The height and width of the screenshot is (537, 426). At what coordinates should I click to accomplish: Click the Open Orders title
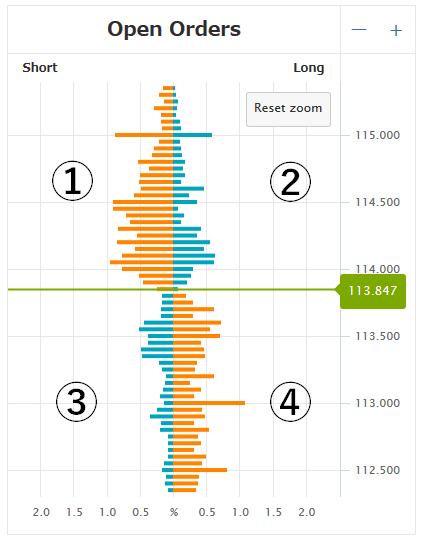(x=174, y=29)
